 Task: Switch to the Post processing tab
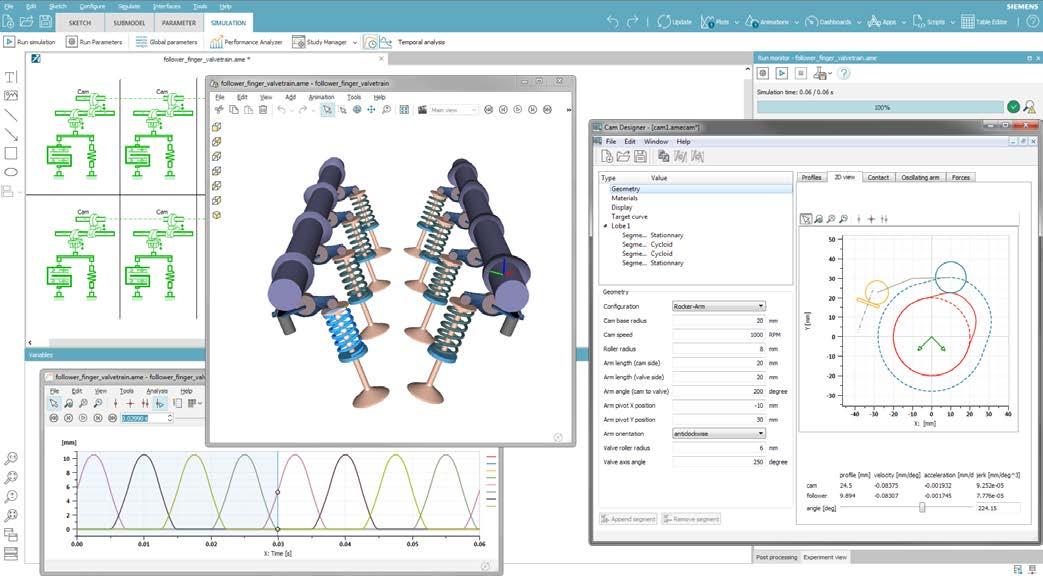point(776,557)
